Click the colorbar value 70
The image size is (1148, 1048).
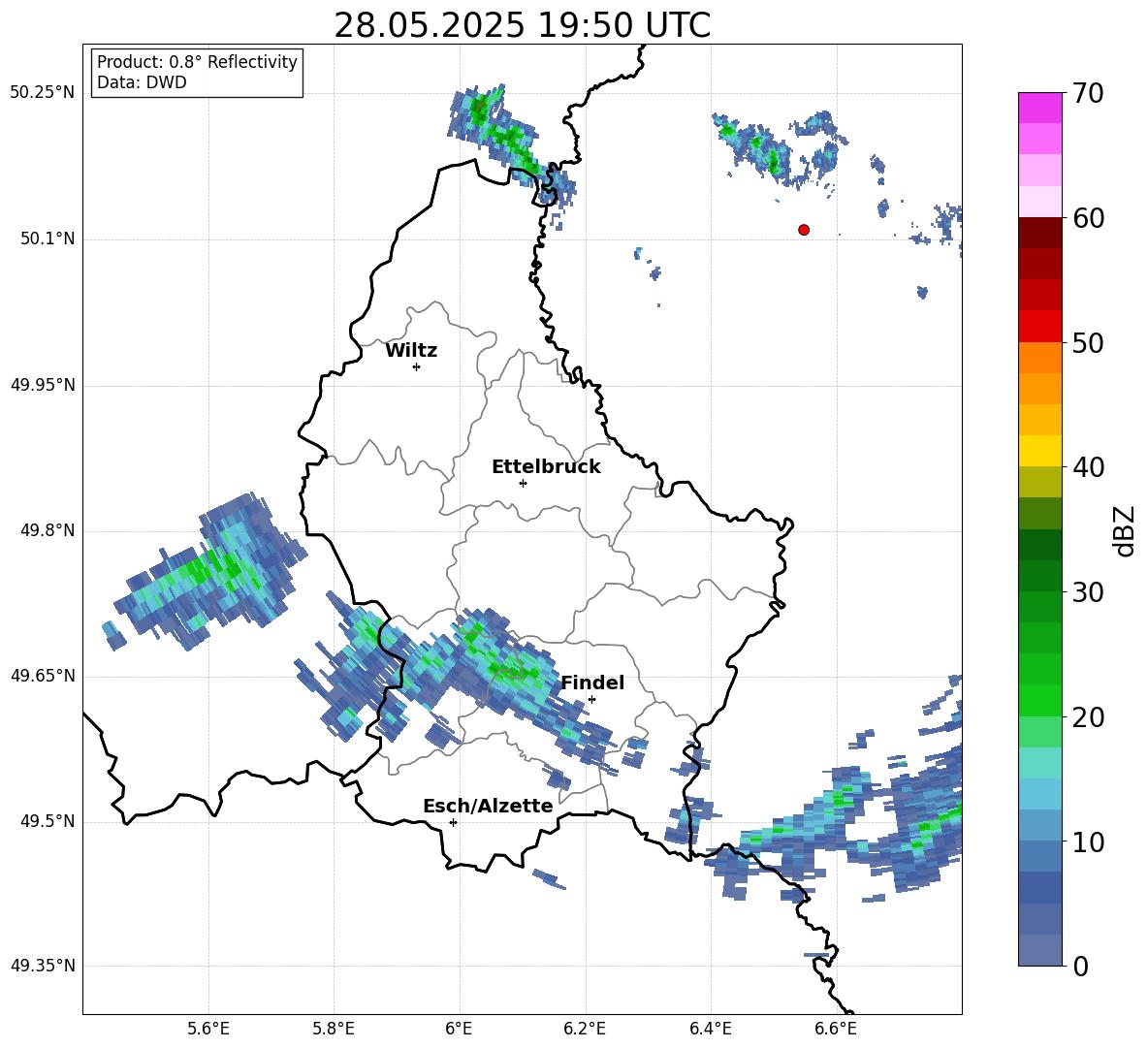pos(1088,93)
